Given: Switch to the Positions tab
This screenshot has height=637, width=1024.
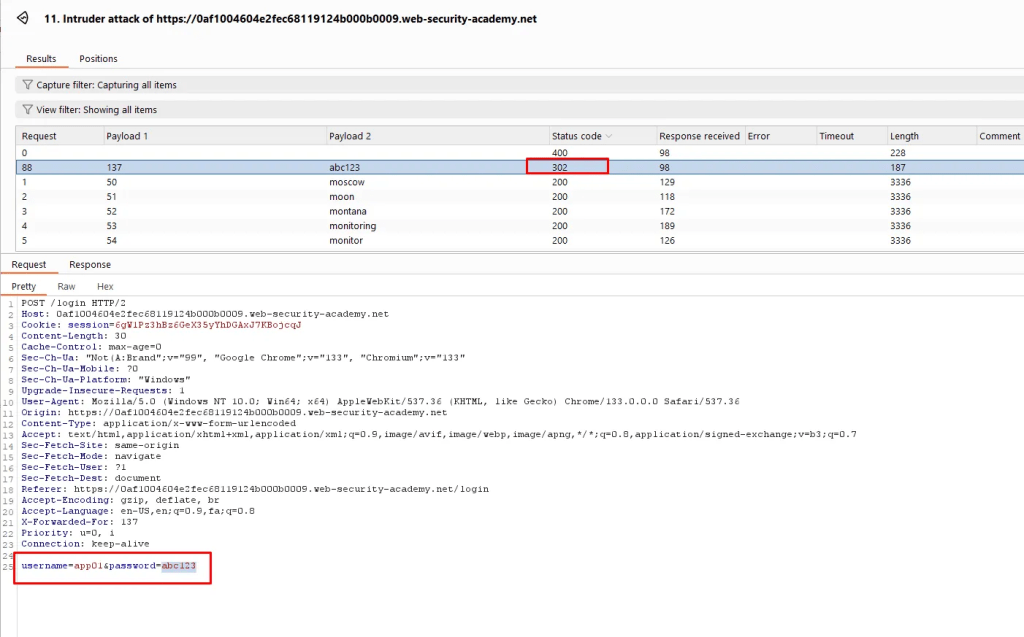Looking at the screenshot, I should click(x=98, y=59).
